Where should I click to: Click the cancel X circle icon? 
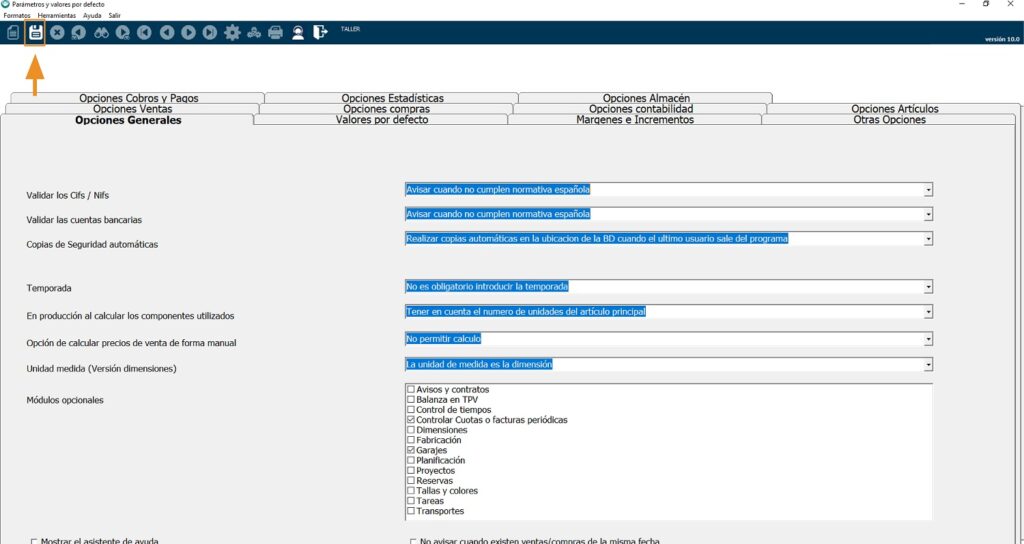[x=57, y=33]
